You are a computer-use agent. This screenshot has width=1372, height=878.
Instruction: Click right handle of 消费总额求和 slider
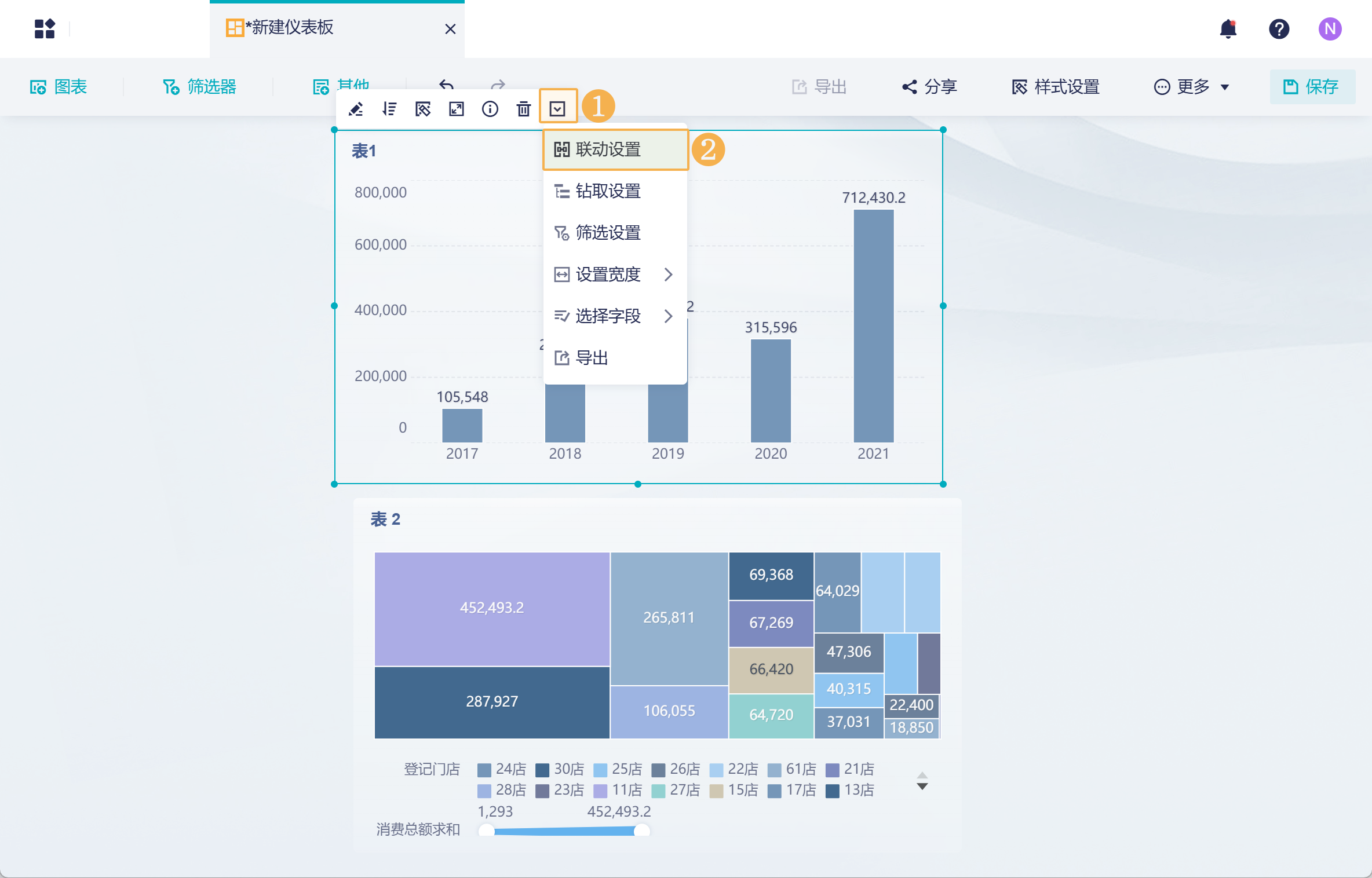click(x=641, y=831)
